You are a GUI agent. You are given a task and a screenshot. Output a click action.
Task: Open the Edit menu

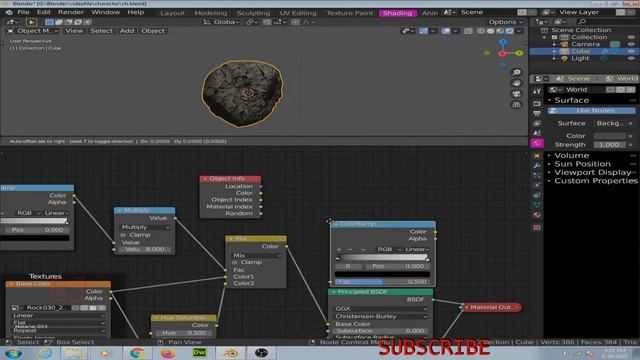(44, 12)
